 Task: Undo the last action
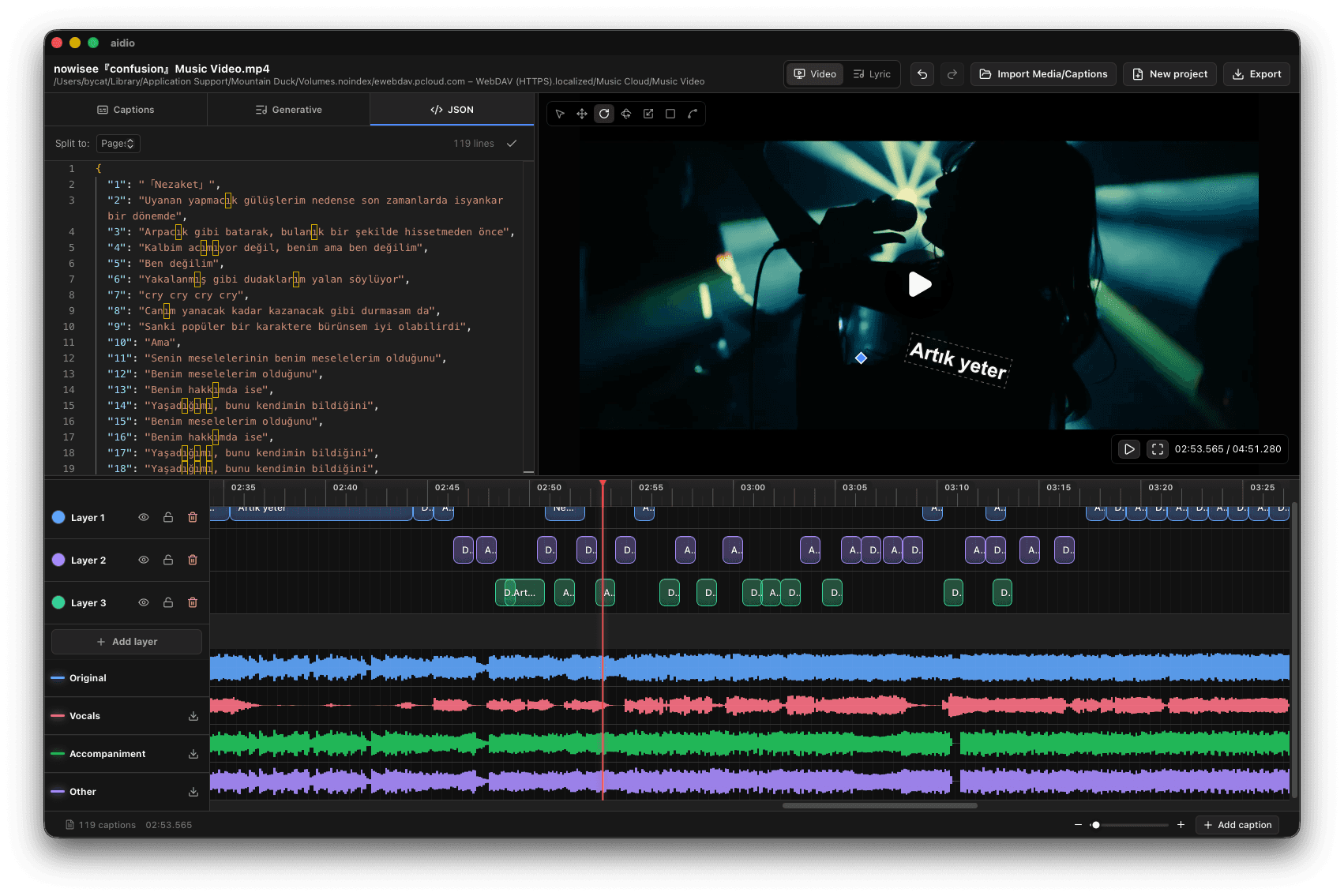click(922, 74)
